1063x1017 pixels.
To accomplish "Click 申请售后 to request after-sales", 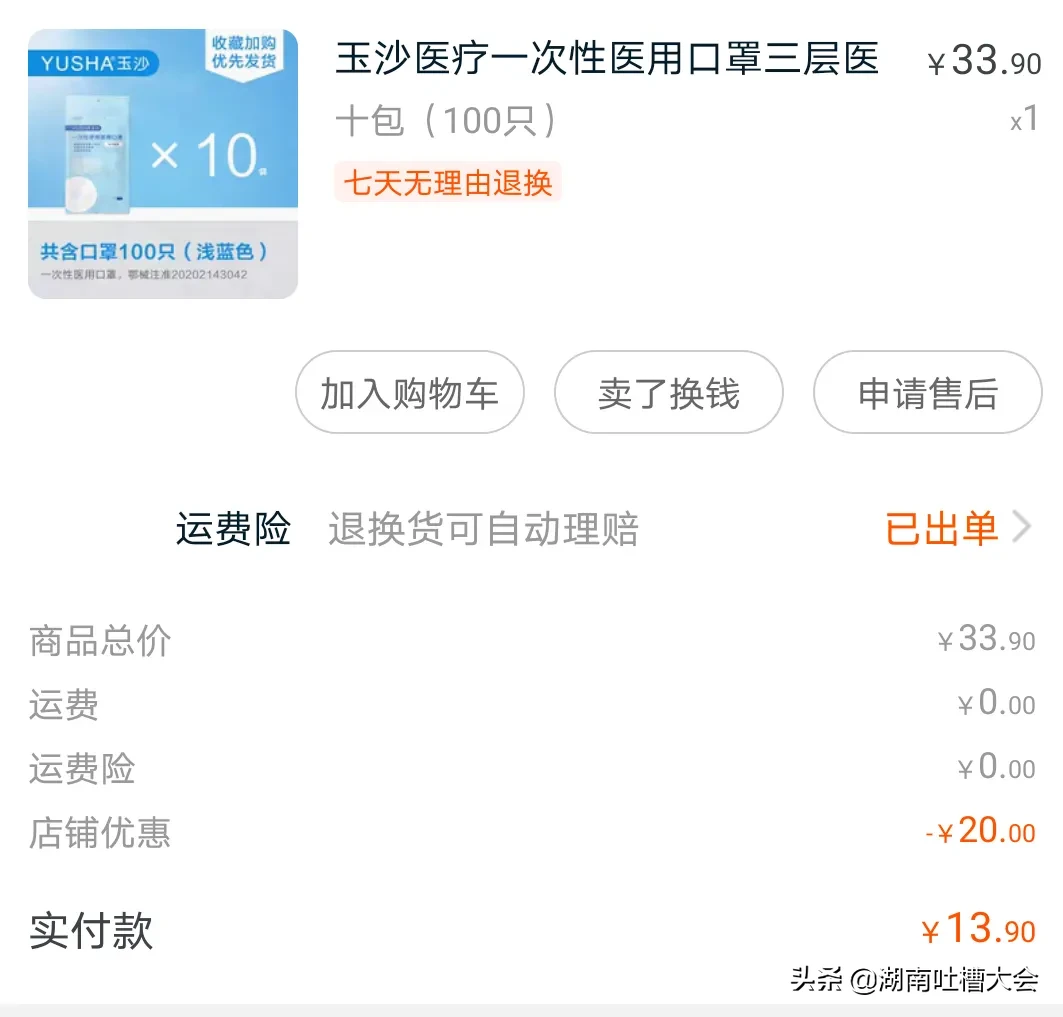I will coord(927,393).
